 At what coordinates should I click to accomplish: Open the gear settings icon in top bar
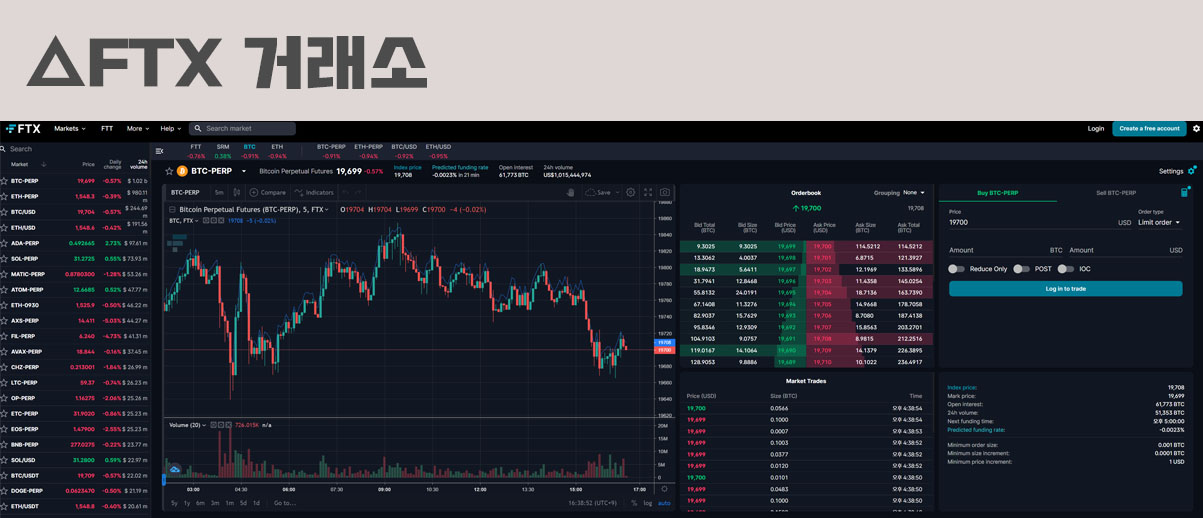coord(1195,128)
